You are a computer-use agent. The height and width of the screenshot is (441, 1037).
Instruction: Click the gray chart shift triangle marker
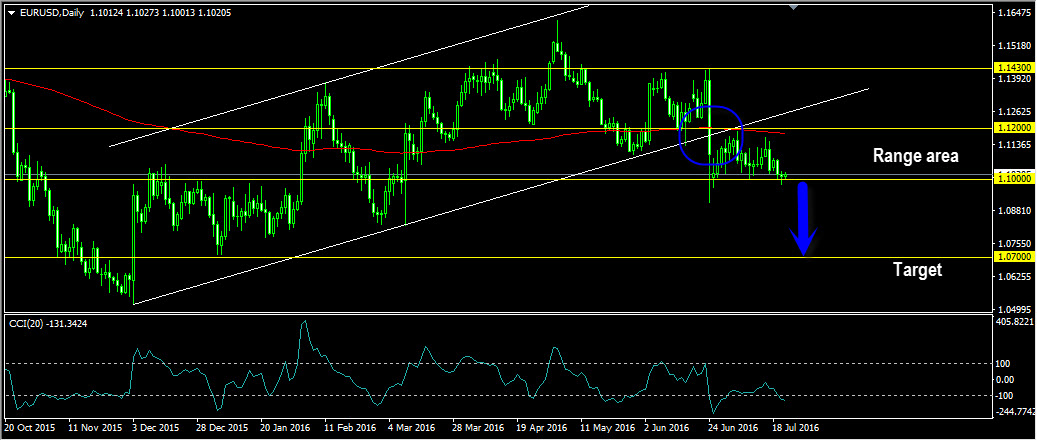794,7
